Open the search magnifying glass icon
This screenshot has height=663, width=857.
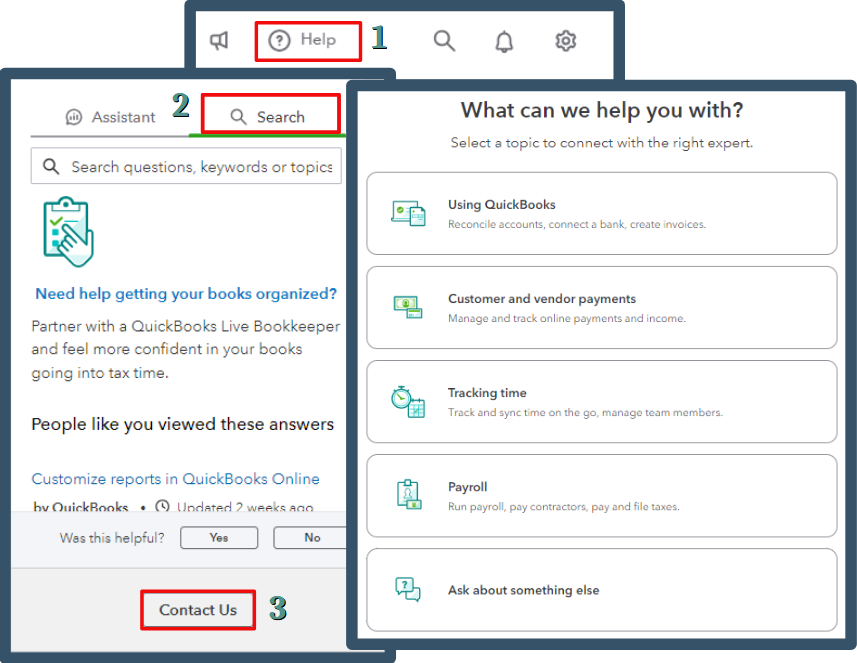444,40
